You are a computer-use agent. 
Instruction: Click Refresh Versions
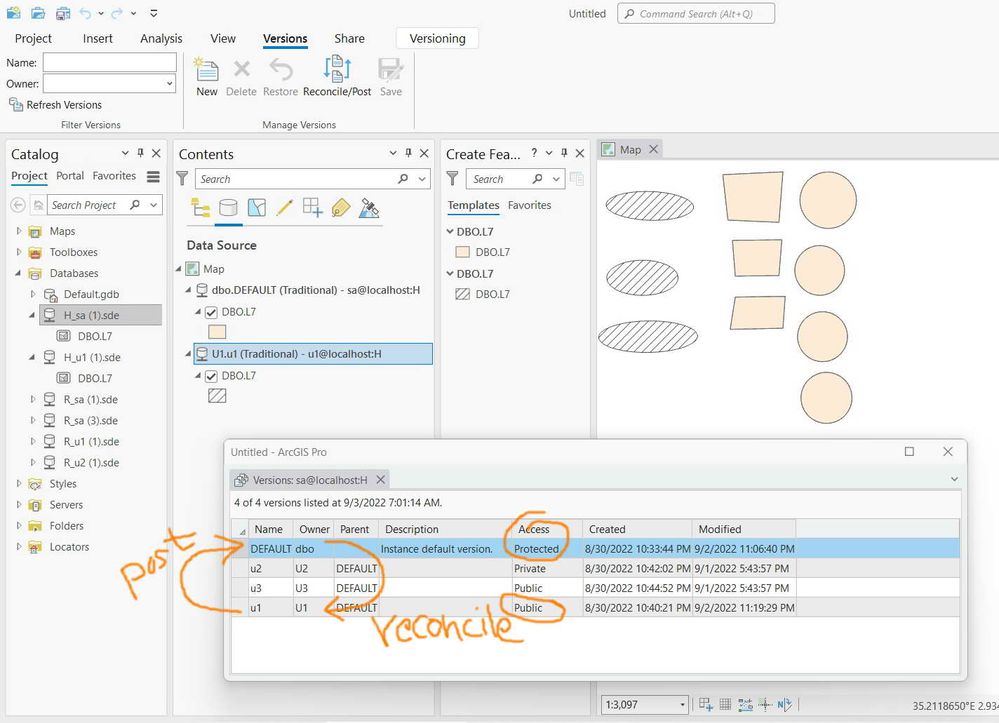[x=55, y=104]
